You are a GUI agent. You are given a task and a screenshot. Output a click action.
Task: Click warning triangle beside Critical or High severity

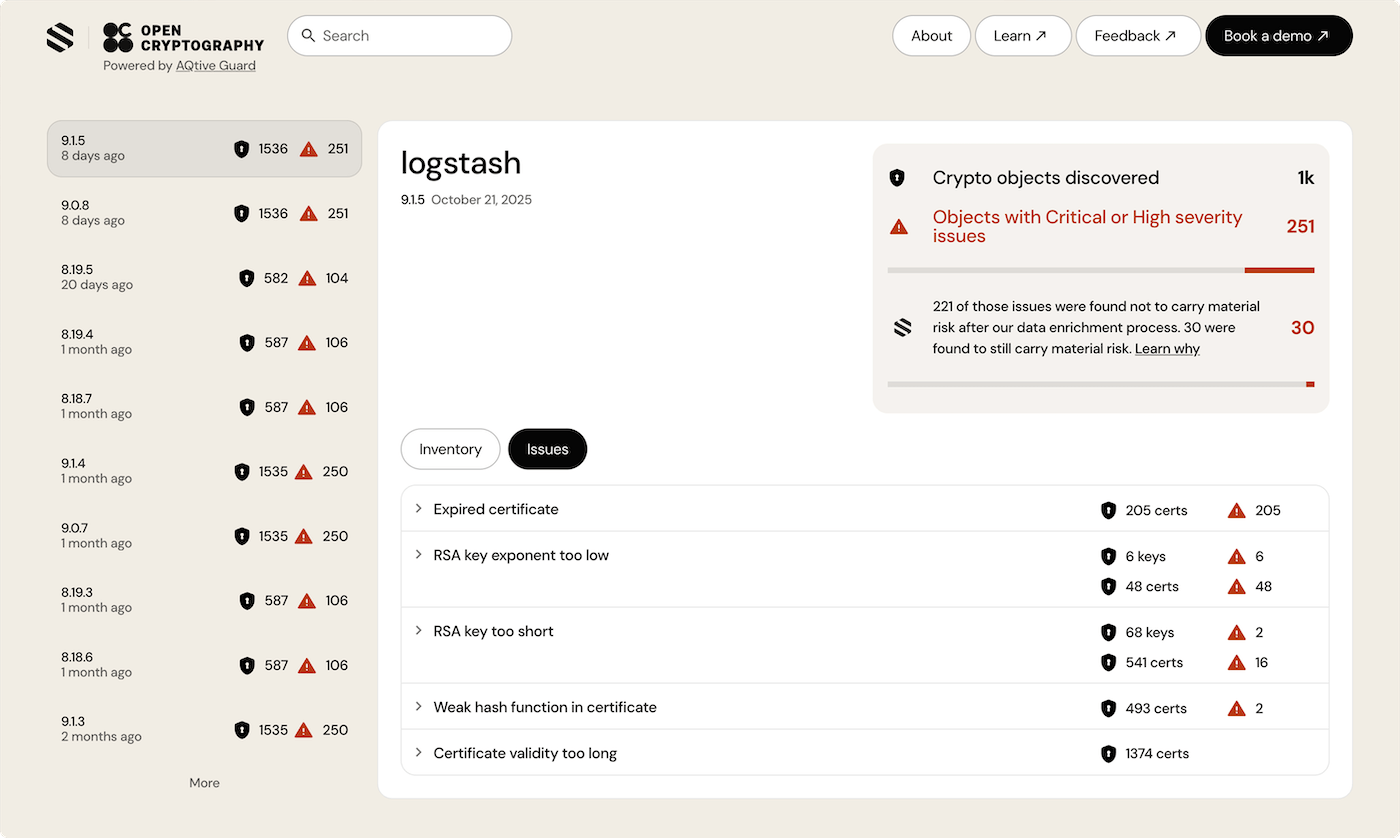click(x=898, y=227)
